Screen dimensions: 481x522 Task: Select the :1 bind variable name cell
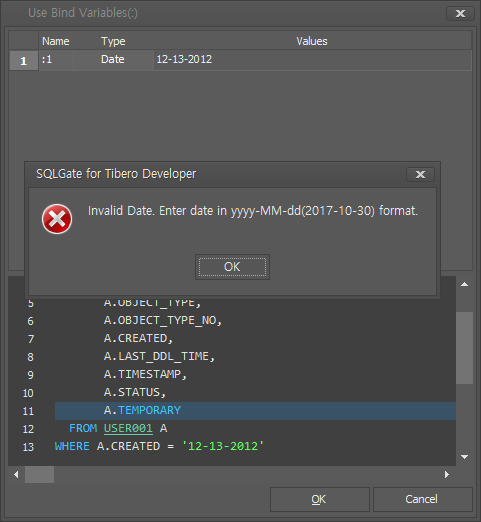(56, 60)
